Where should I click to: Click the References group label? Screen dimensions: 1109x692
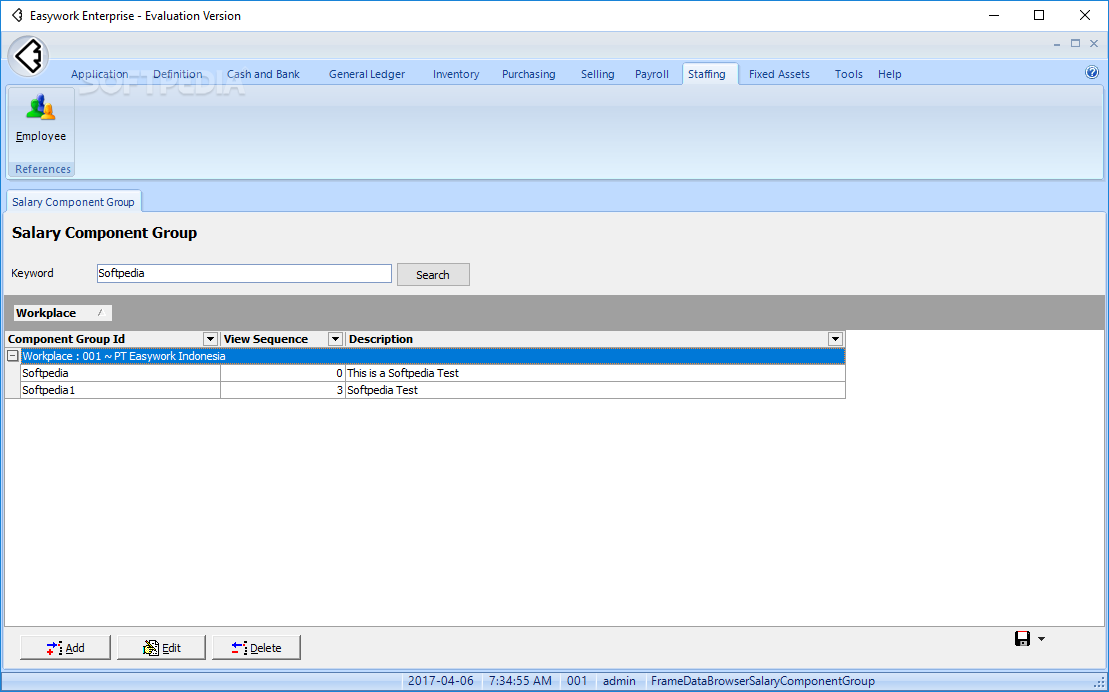42,169
